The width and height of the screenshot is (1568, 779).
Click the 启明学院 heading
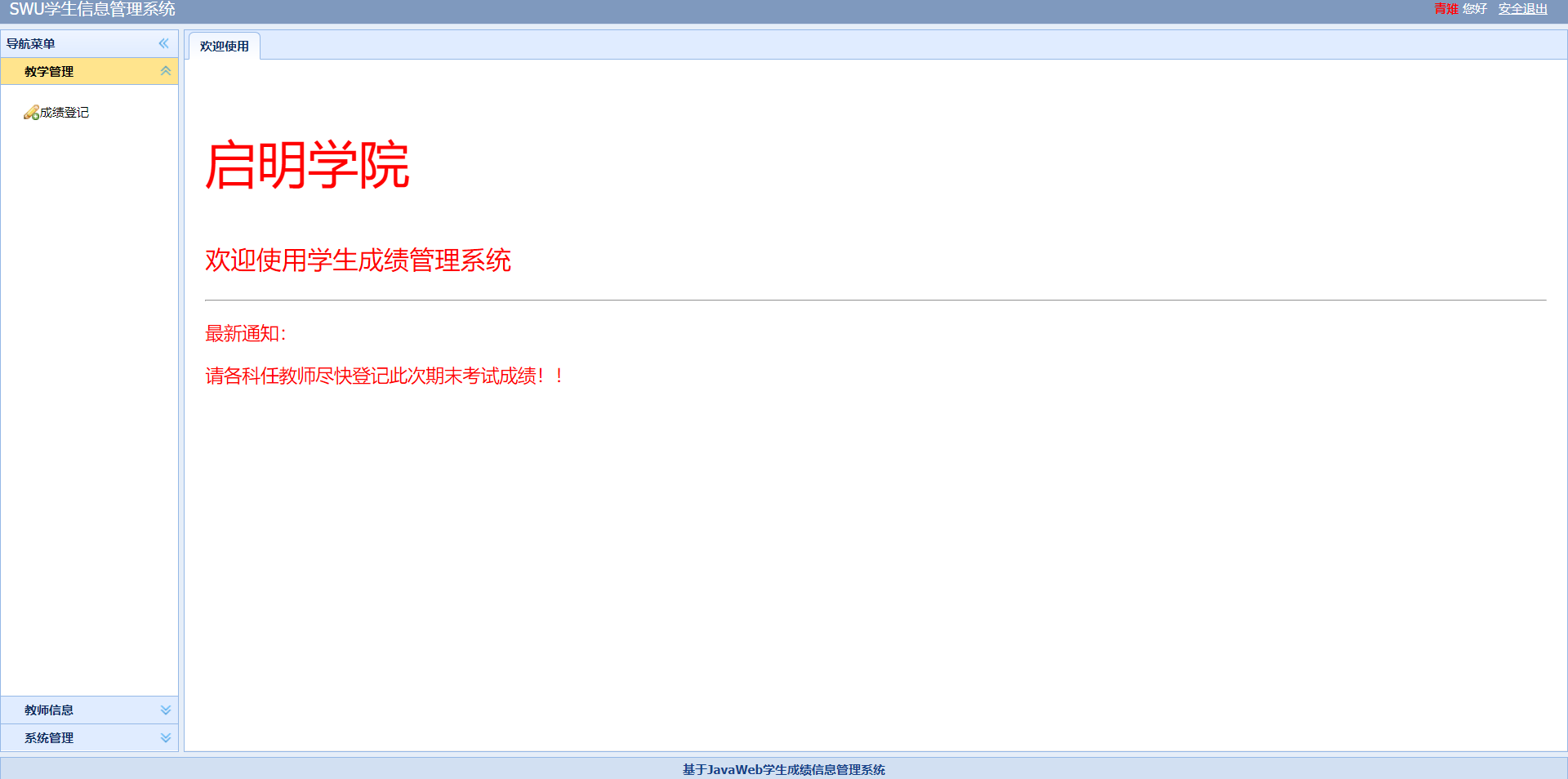pyautogui.click(x=307, y=165)
